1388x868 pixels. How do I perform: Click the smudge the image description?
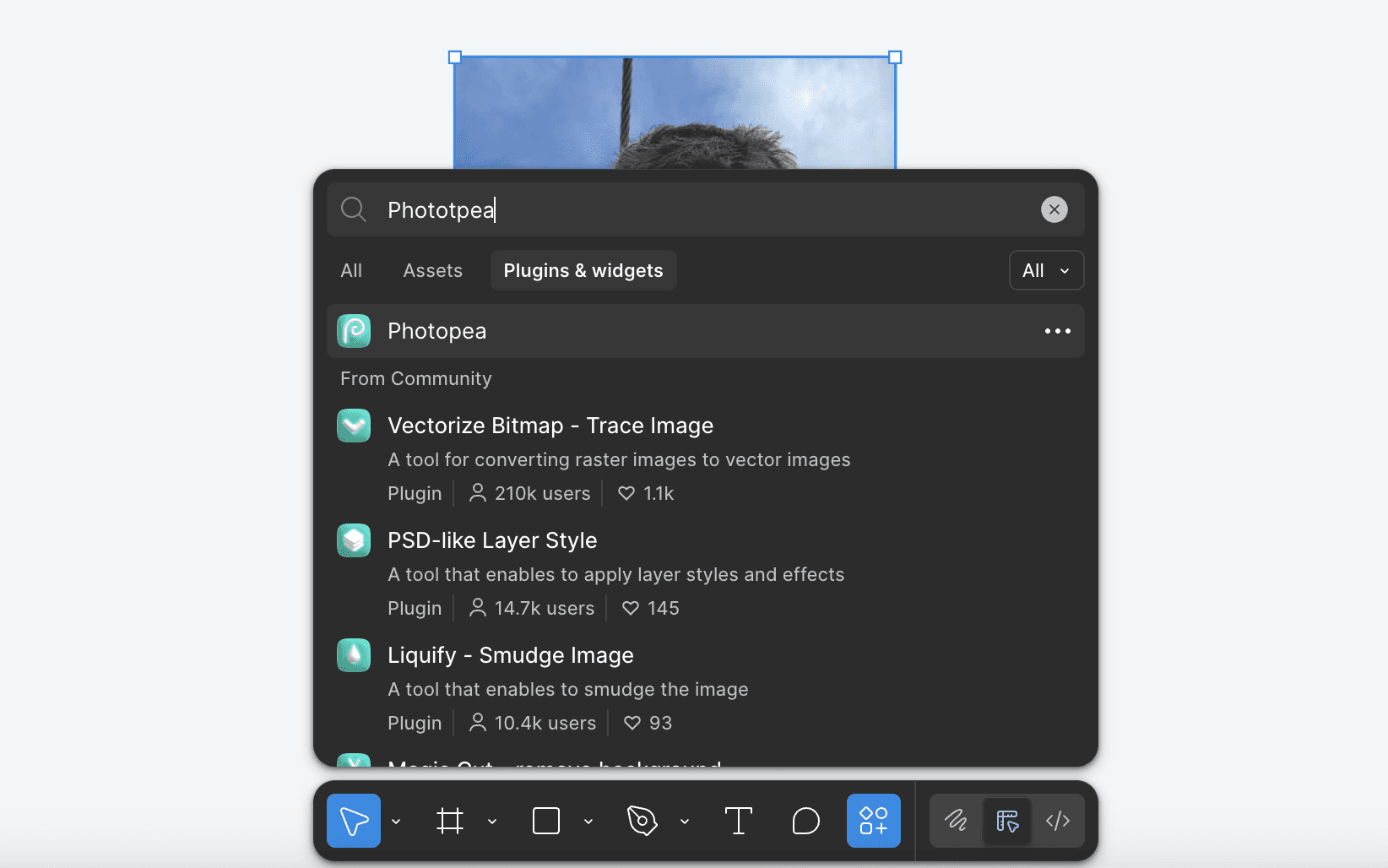[x=568, y=689]
